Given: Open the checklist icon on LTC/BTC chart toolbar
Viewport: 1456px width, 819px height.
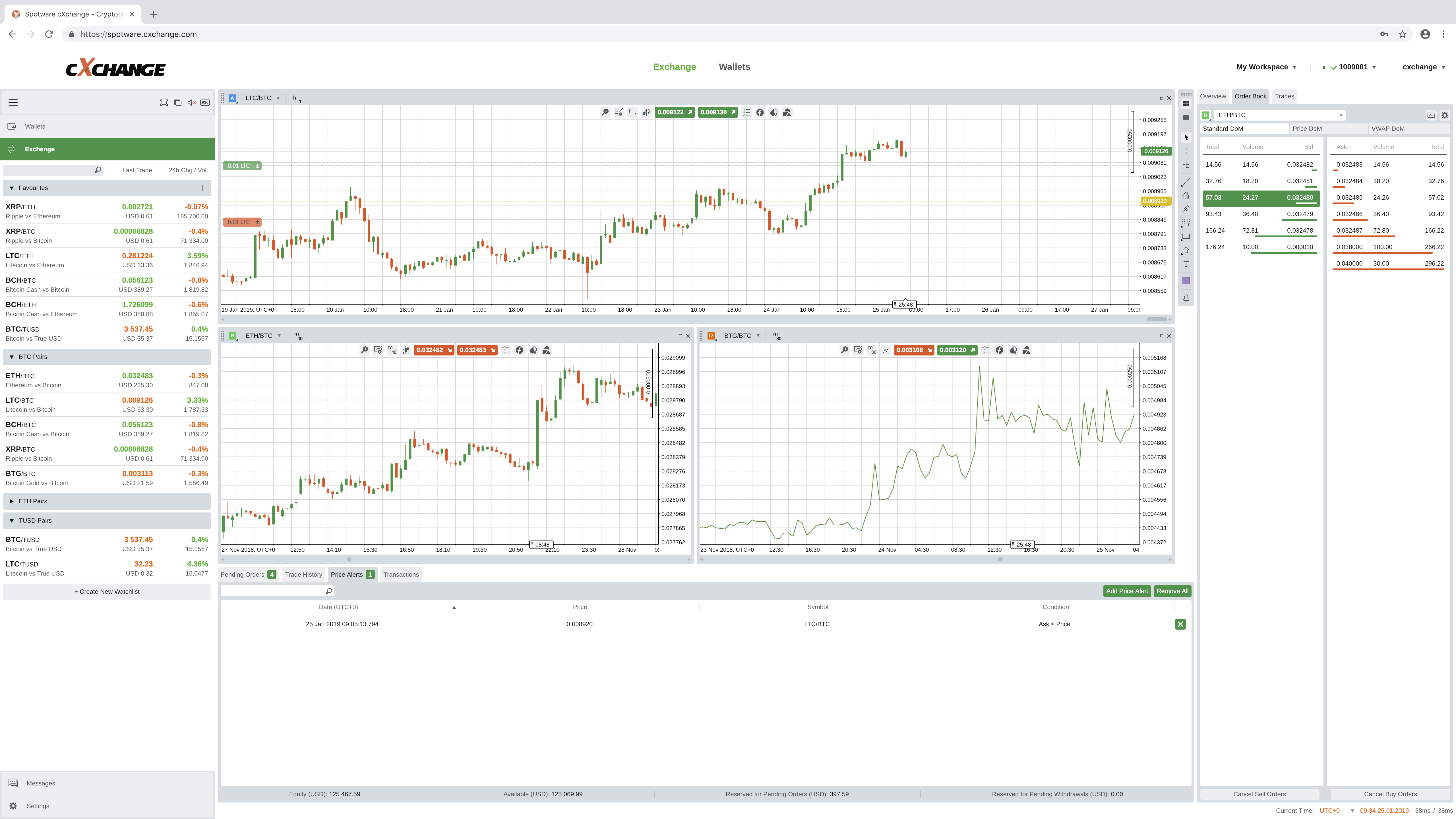Looking at the screenshot, I should 746,113.
